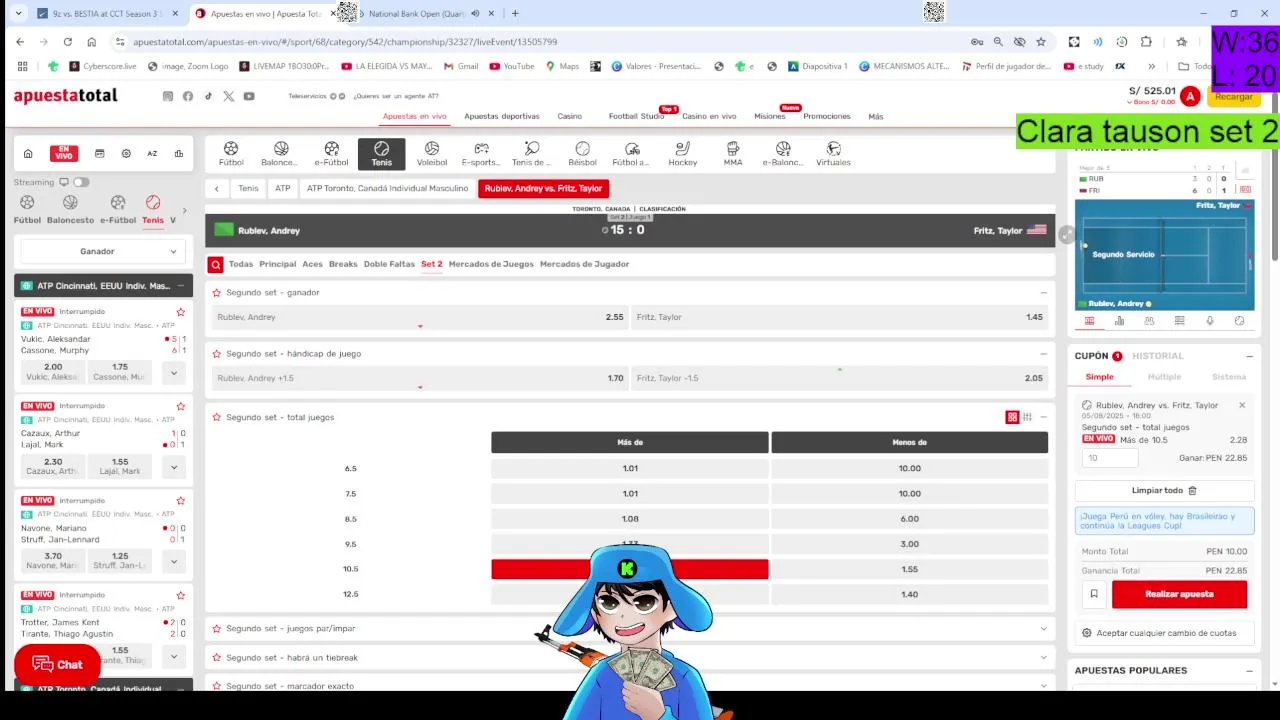Open the calendar icon in sidebar toolbar
Screen dimensions: 1280x720
pyautogui.click(x=99, y=154)
